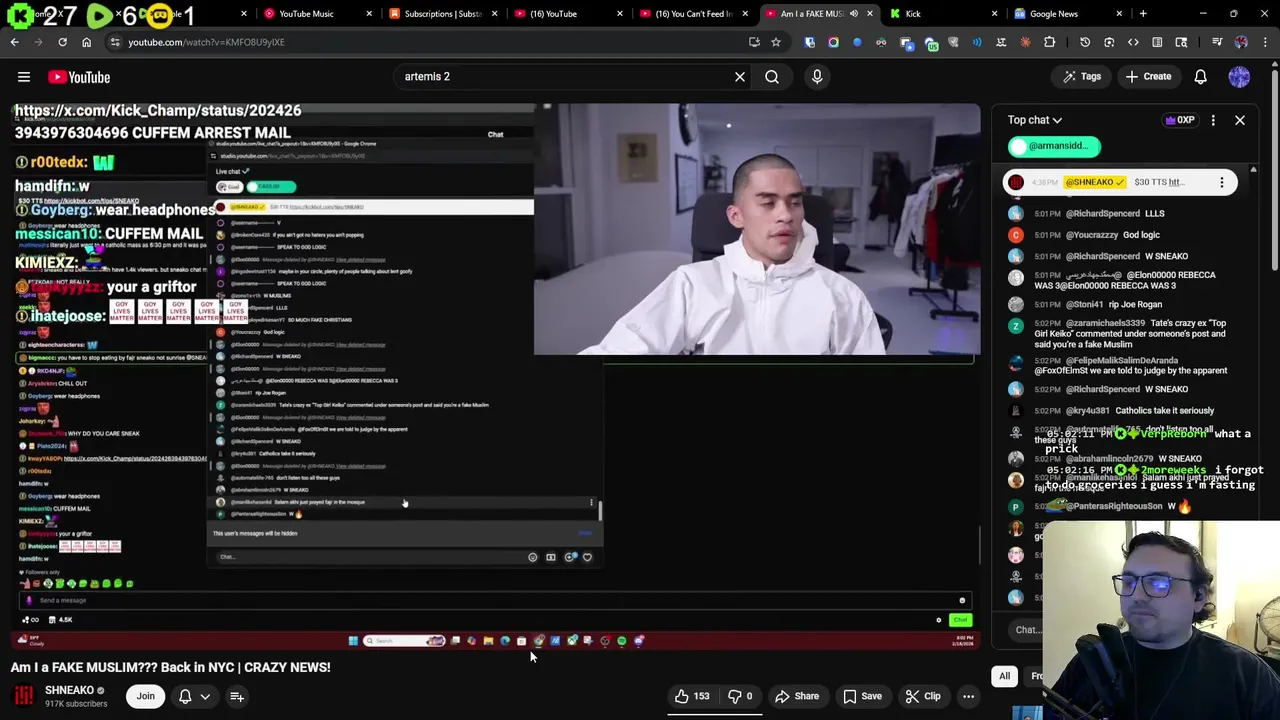Click the video player area
The height and width of the screenshot is (720, 1280).
495,378
